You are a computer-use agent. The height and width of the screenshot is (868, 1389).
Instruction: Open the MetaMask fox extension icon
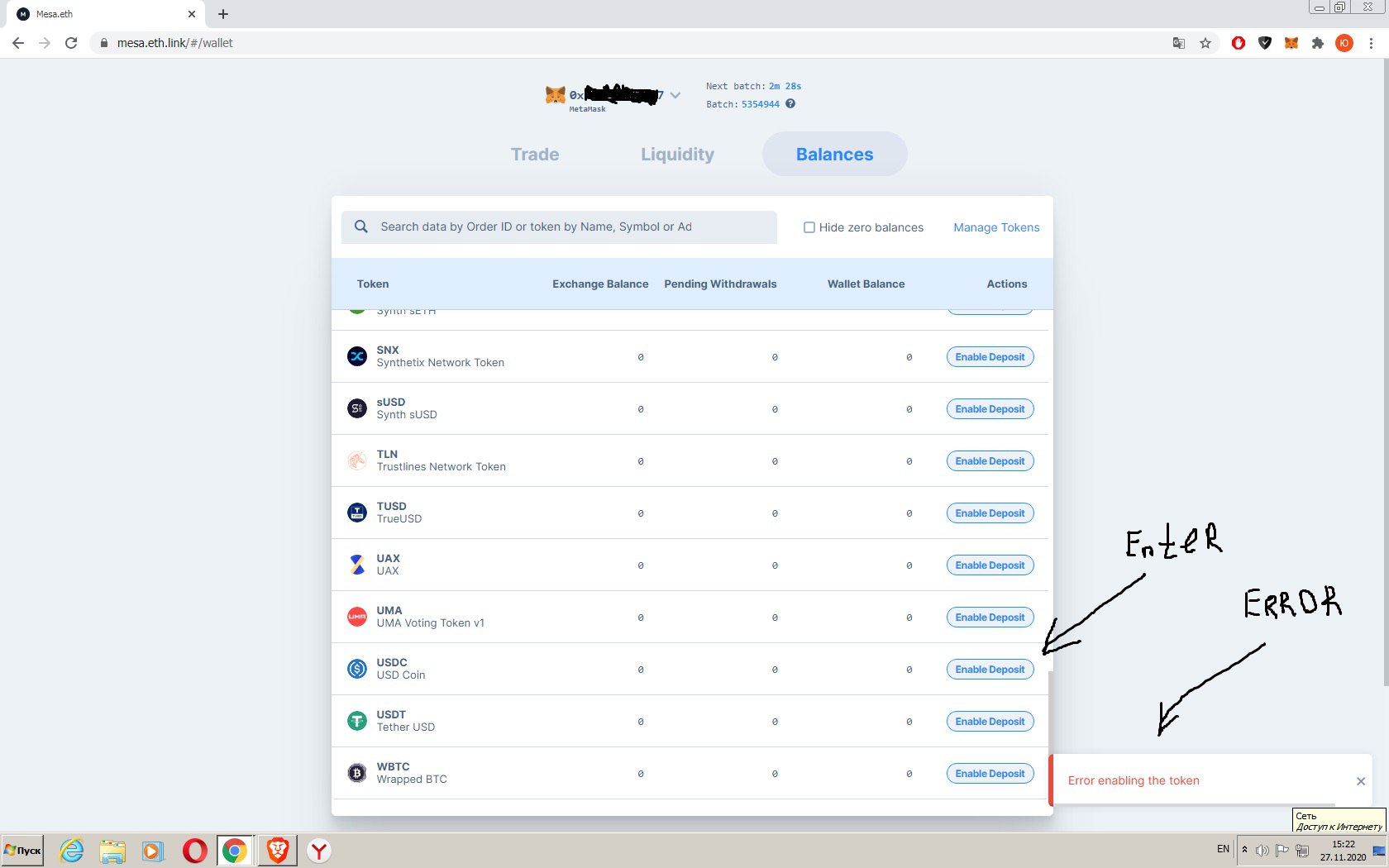1291,43
